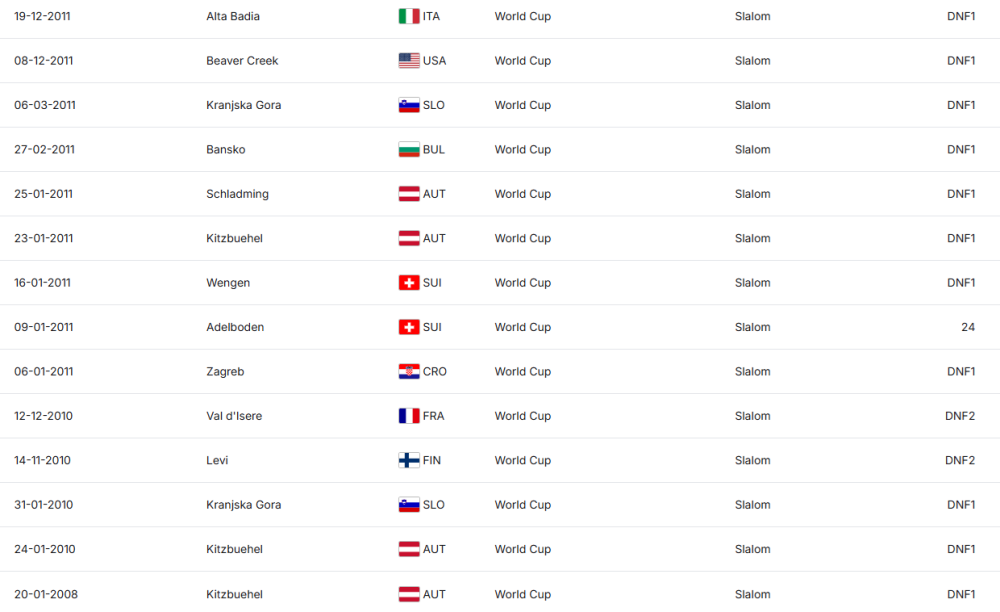Click the Bulgarian flag next to BUL

(x=409, y=150)
